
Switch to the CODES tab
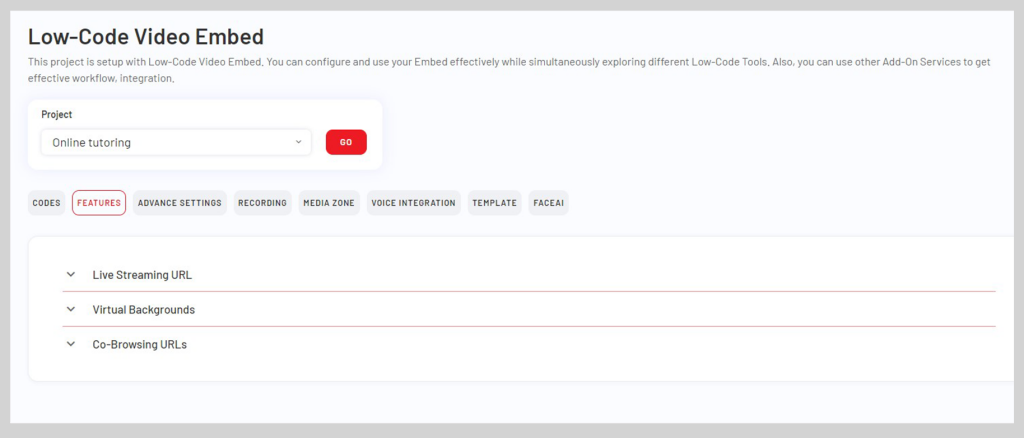click(46, 203)
